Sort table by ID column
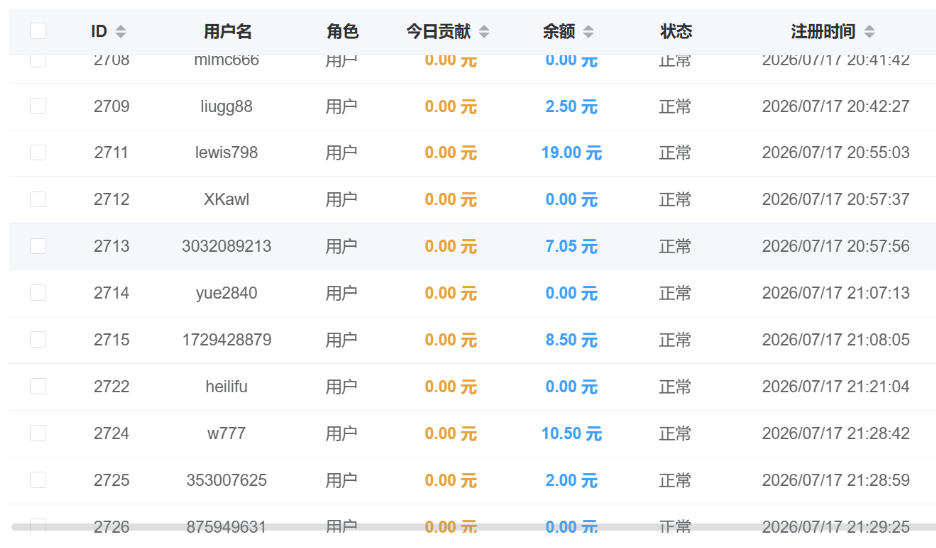Screen dimensions: 936x548 click(121, 32)
